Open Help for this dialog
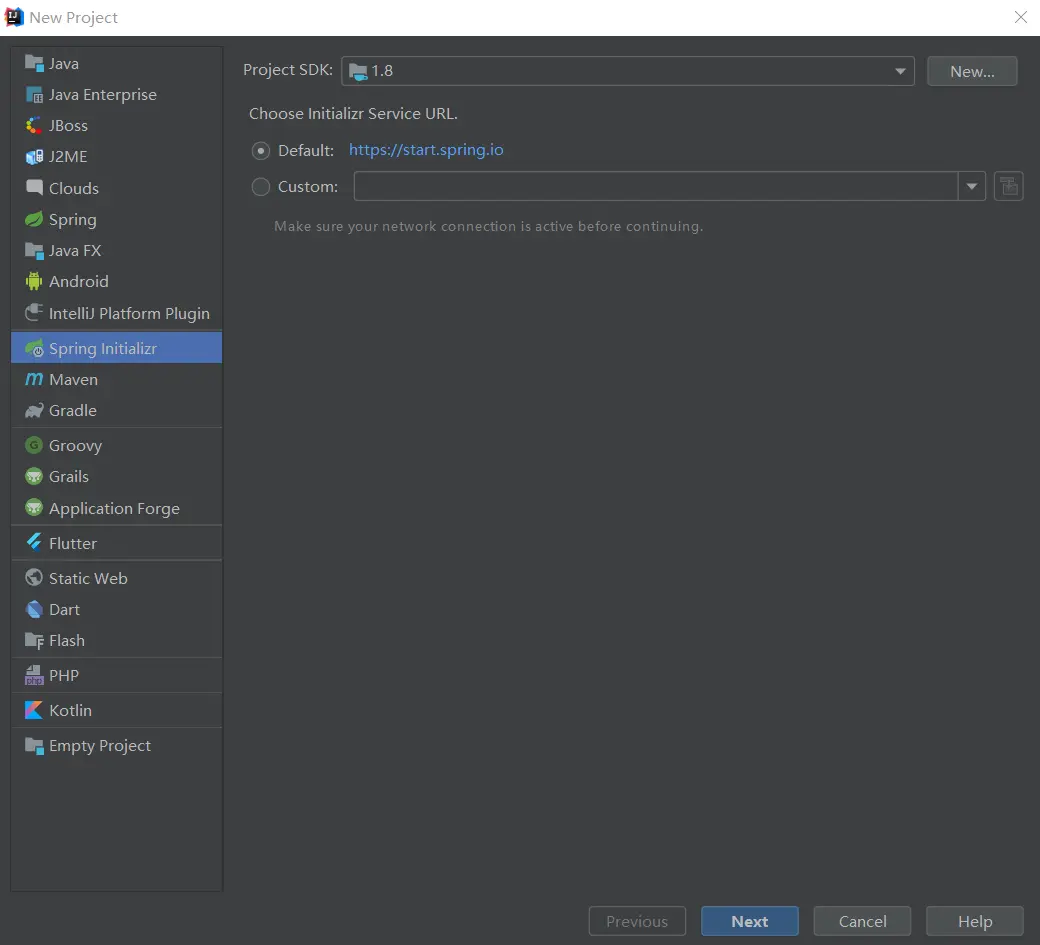1040x945 pixels. pos(974,921)
